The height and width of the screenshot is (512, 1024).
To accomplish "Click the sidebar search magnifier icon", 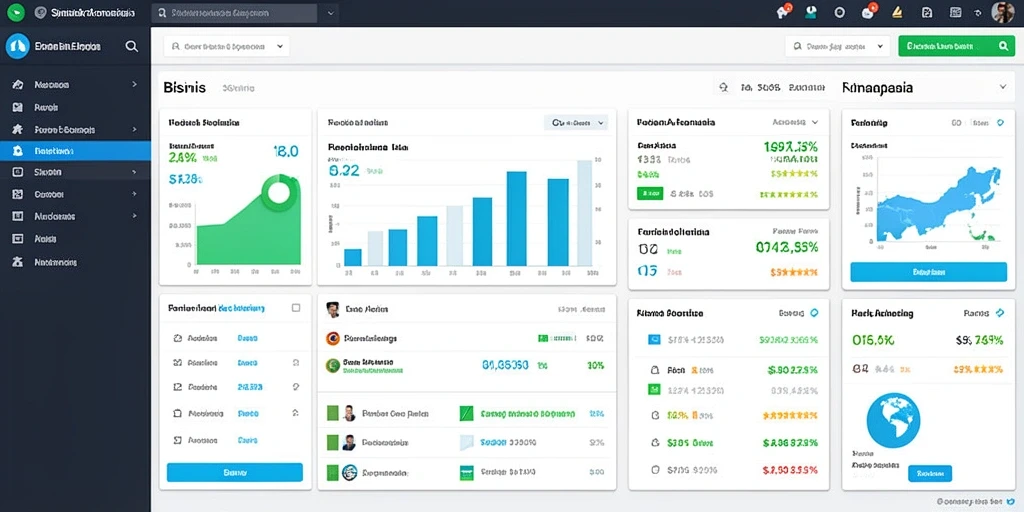I will click(132, 46).
